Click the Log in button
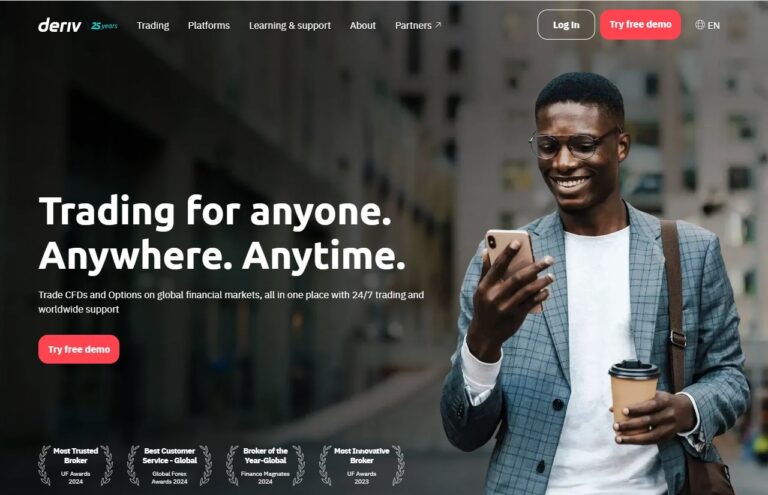 [x=566, y=24]
